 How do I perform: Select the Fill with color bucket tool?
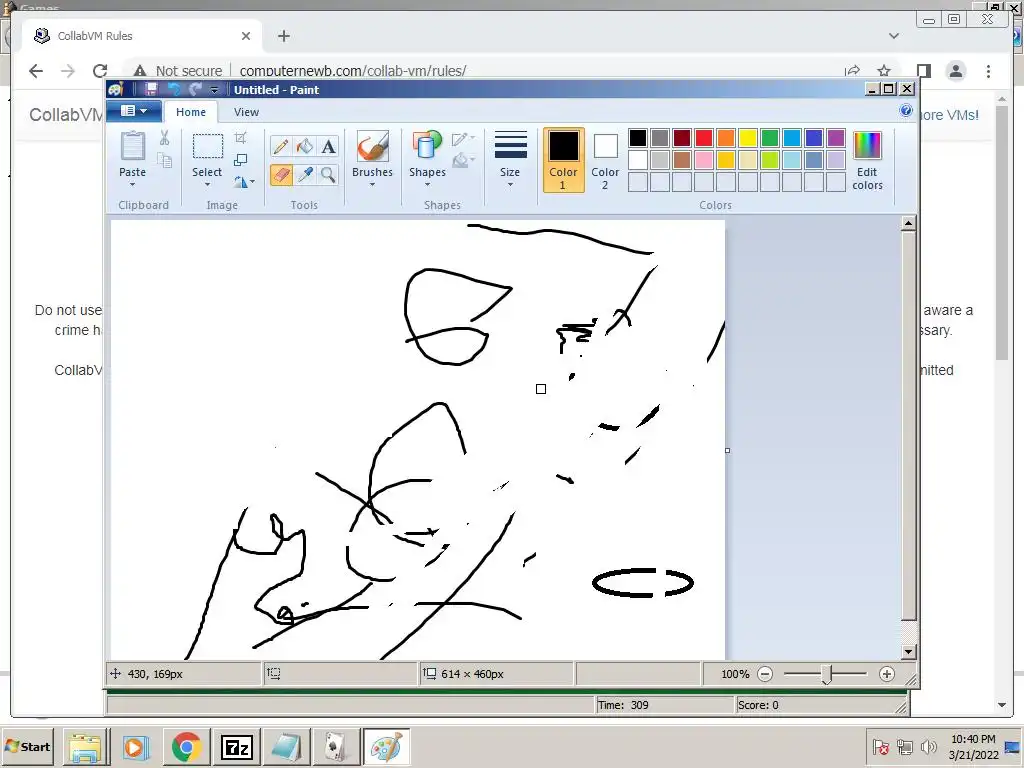(x=304, y=146)
